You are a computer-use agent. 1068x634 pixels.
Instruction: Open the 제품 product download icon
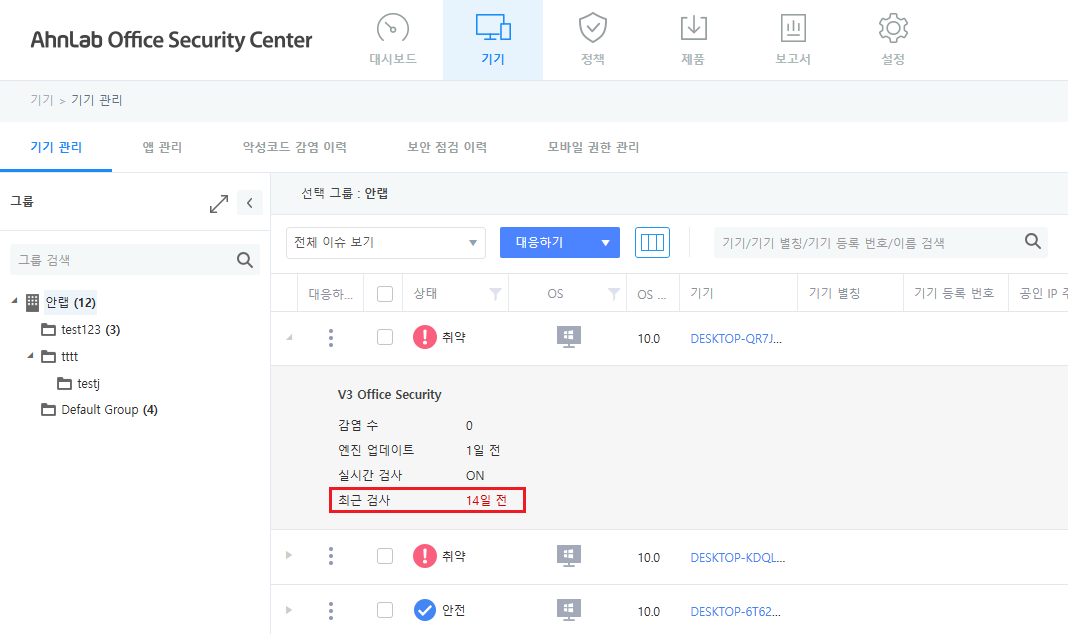pyautogui.click(x=693, y=28)
